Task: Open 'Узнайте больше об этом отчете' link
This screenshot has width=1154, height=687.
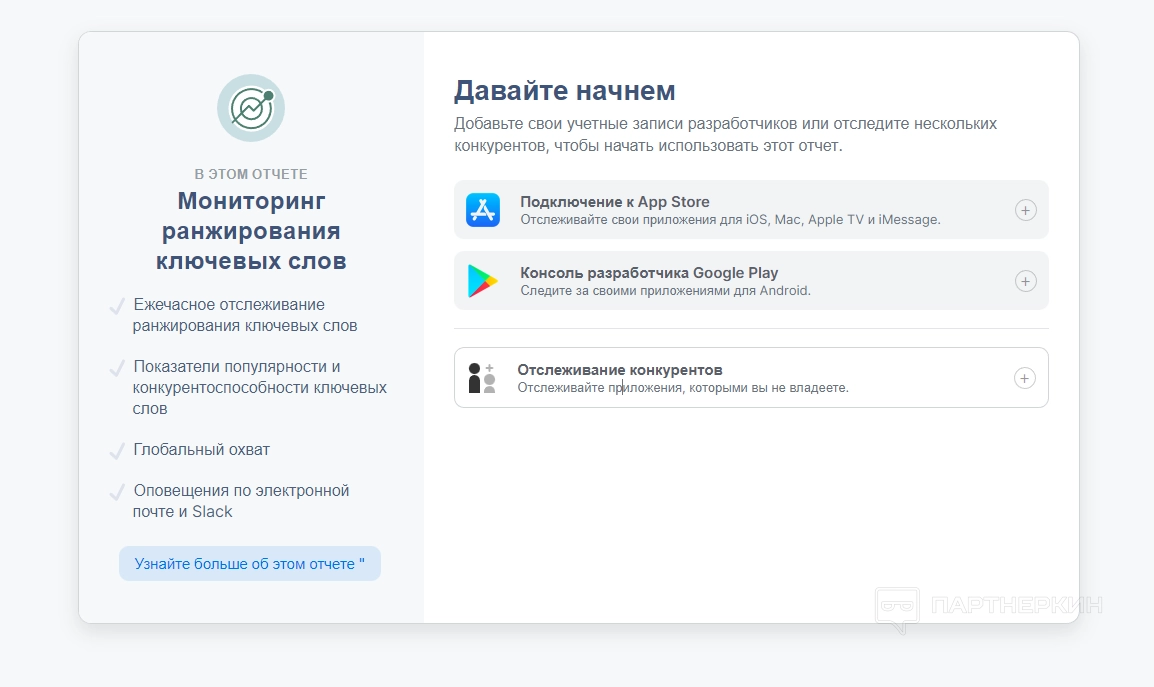Action: coord(249,563)
